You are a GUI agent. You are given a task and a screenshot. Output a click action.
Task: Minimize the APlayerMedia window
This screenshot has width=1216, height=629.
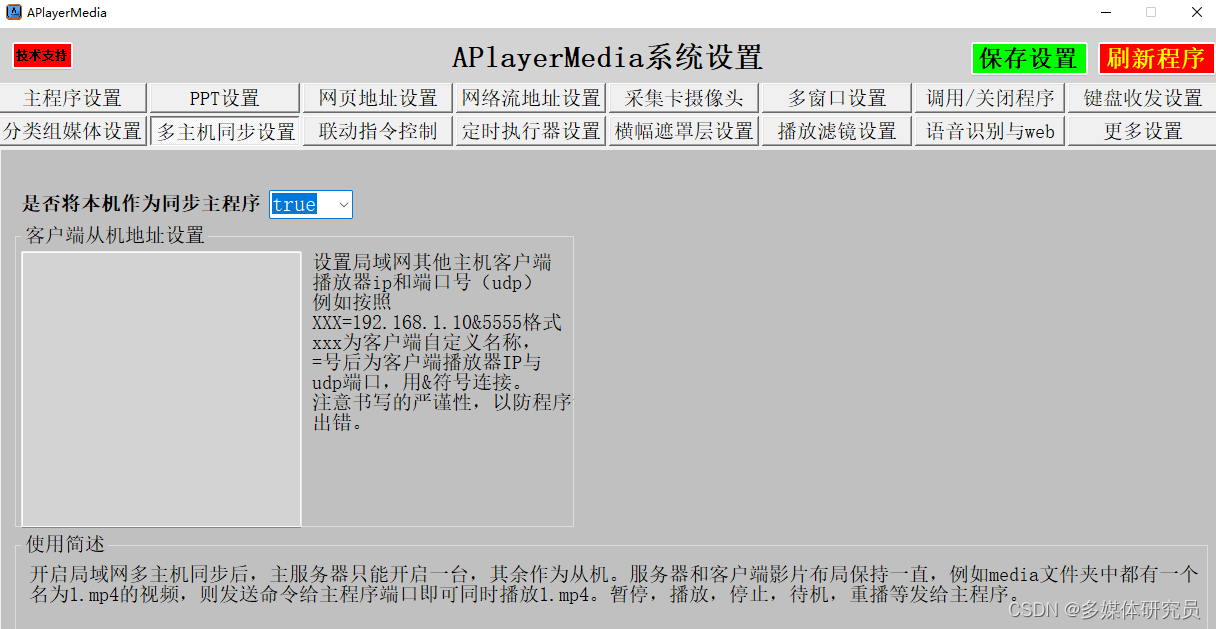(1105, 13)
